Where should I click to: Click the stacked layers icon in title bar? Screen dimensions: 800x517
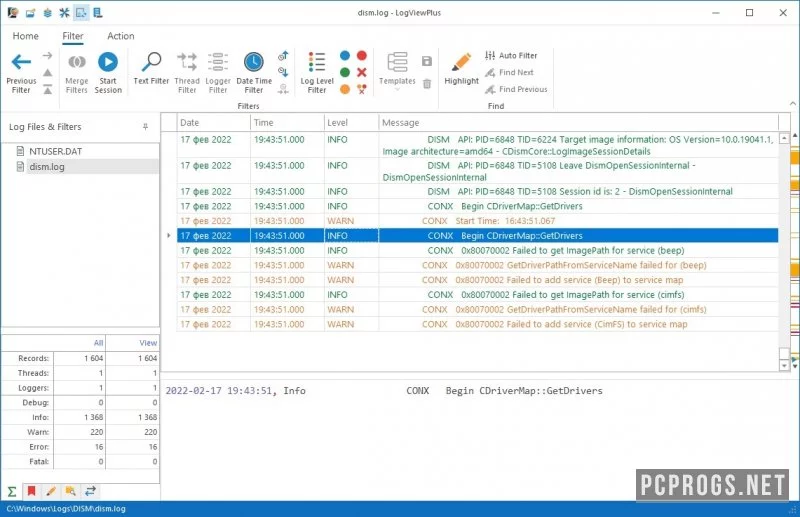pos(47,13)
